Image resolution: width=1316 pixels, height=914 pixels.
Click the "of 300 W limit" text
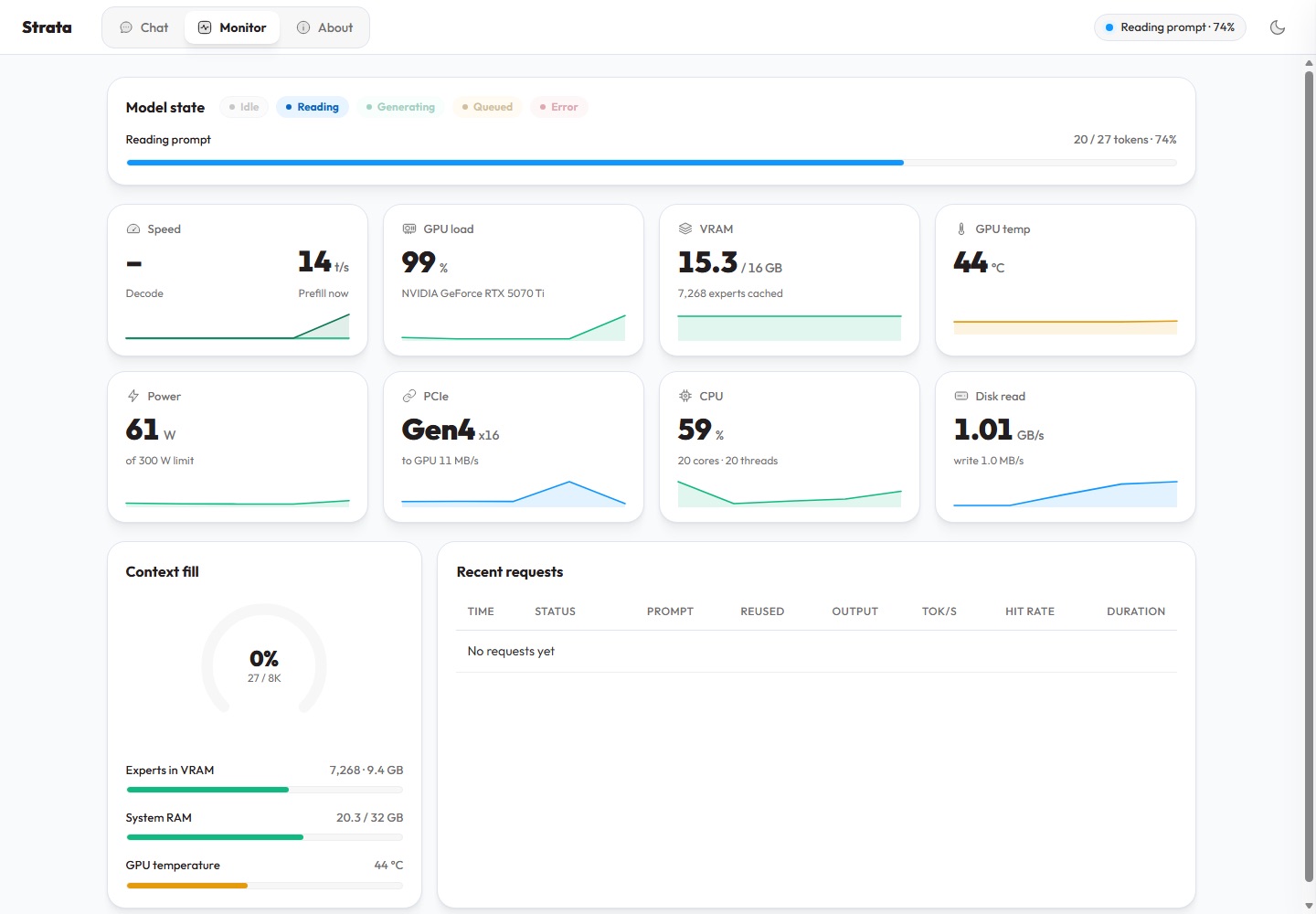[x=160, y=461]
